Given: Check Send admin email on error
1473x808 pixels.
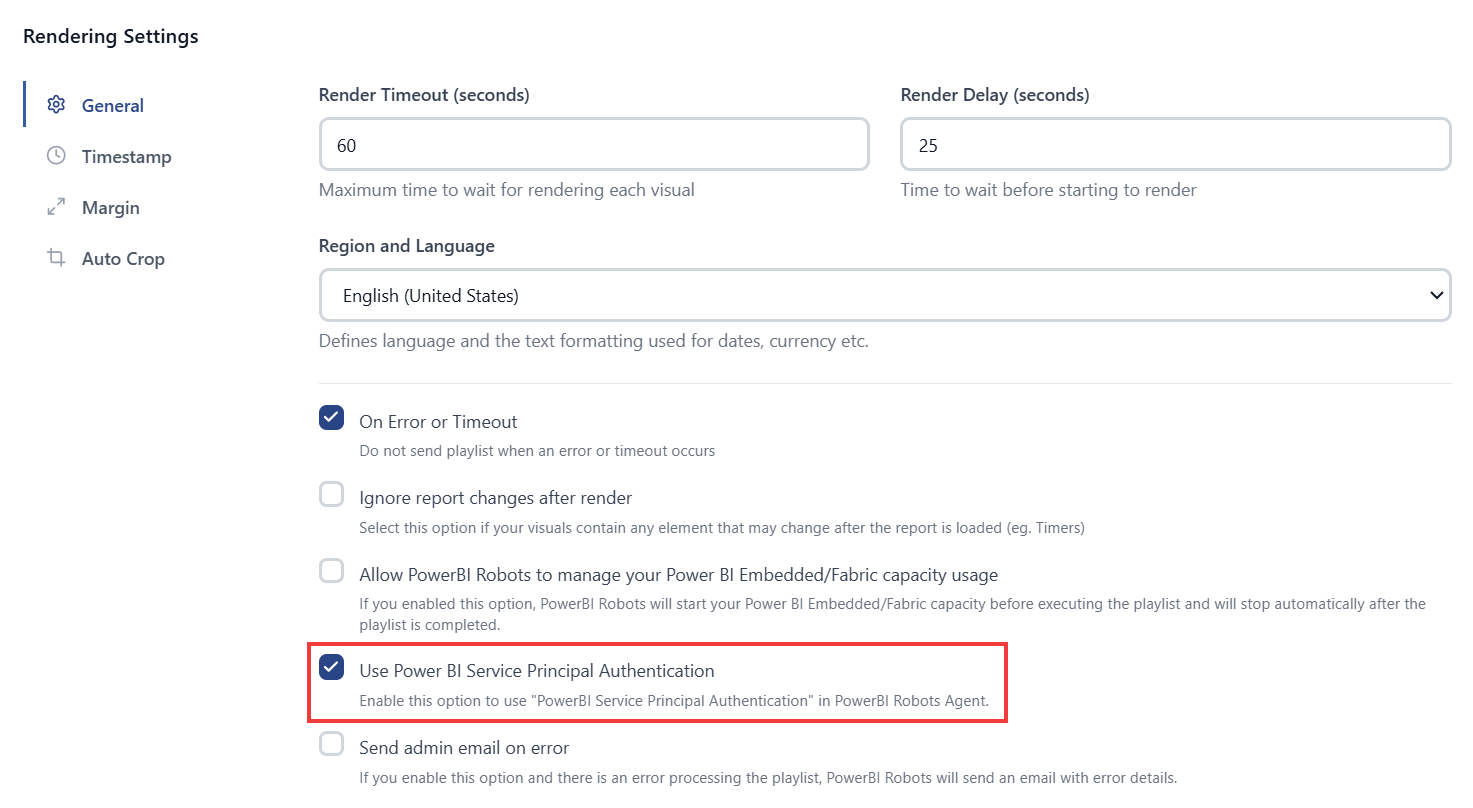Looking at the screenshot, I should (332, 744).
